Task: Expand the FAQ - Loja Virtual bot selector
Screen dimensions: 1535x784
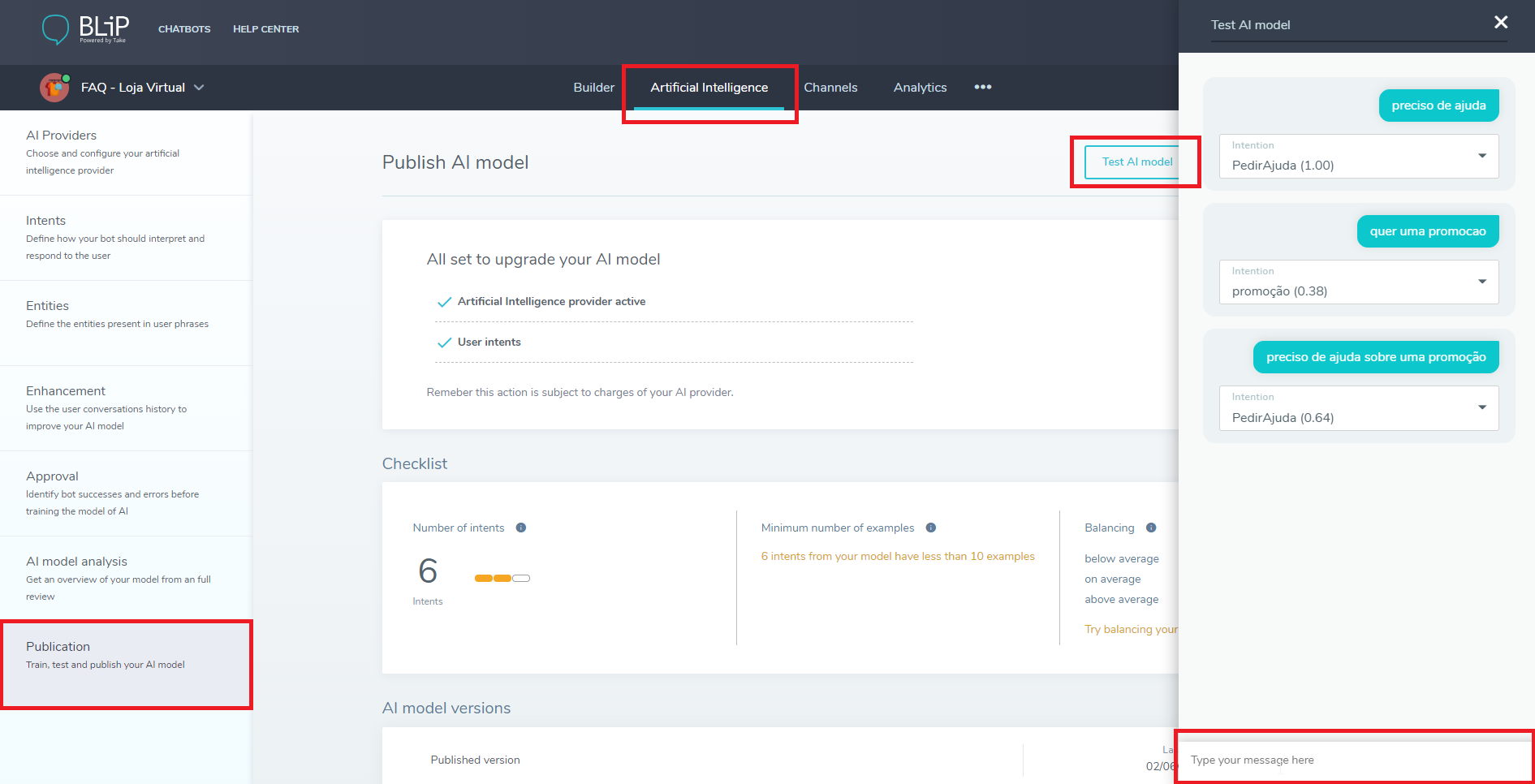Action: (199, 88)
